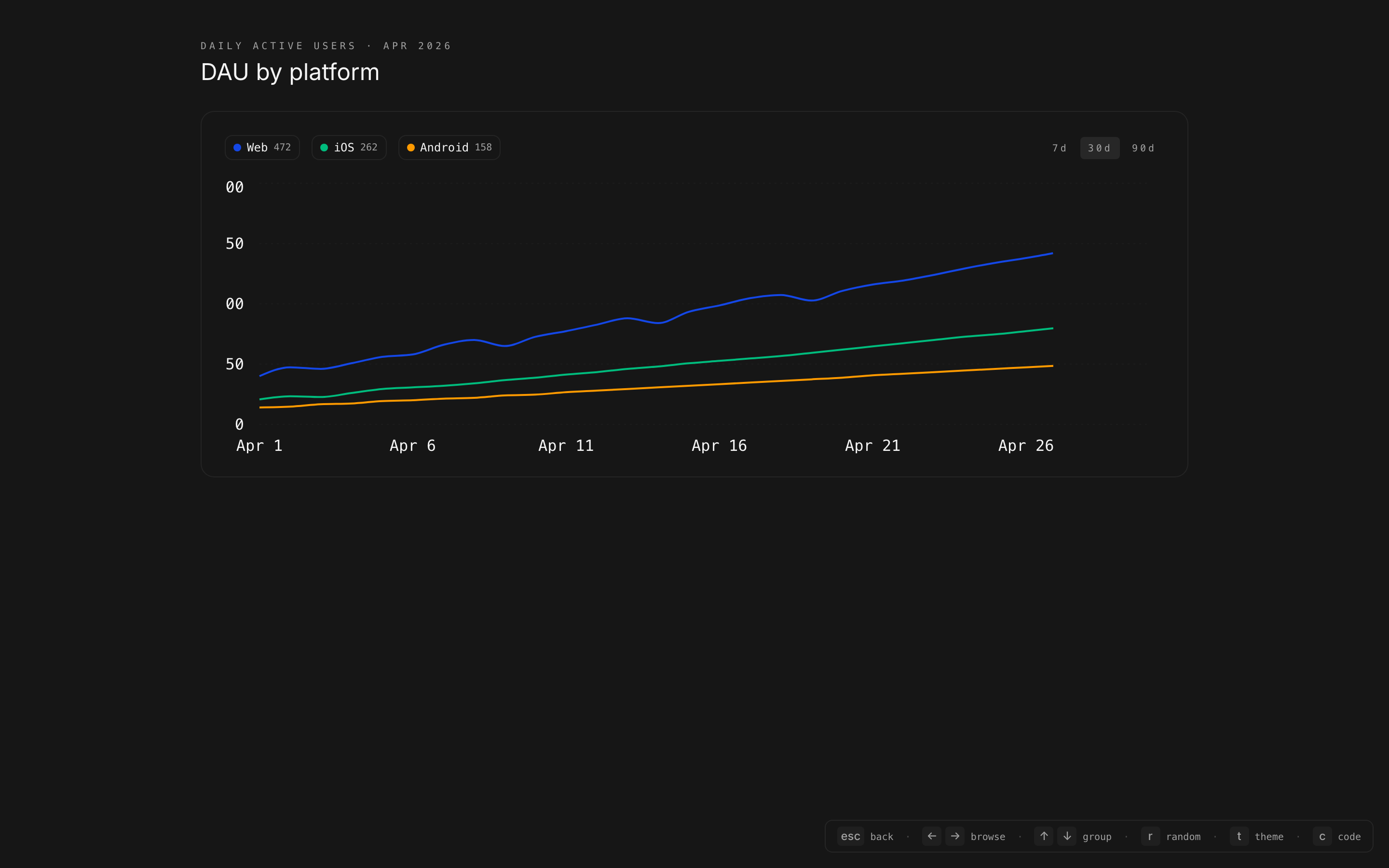The height and width of the screenshot is (868, 1389).
Task: Click the DAU by platform heading
Action: point(290,72)
